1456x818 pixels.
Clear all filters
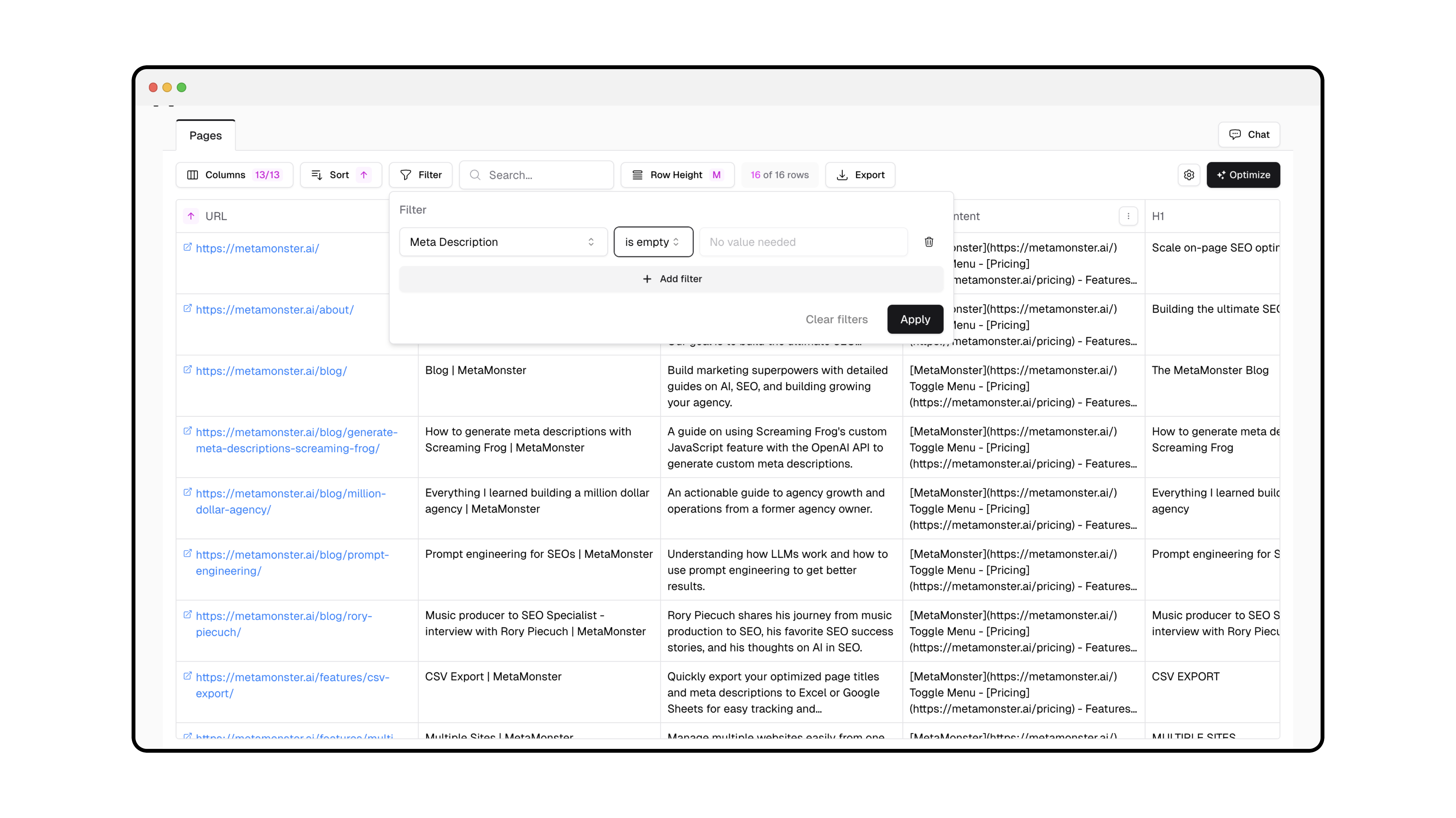click(837, 319)
